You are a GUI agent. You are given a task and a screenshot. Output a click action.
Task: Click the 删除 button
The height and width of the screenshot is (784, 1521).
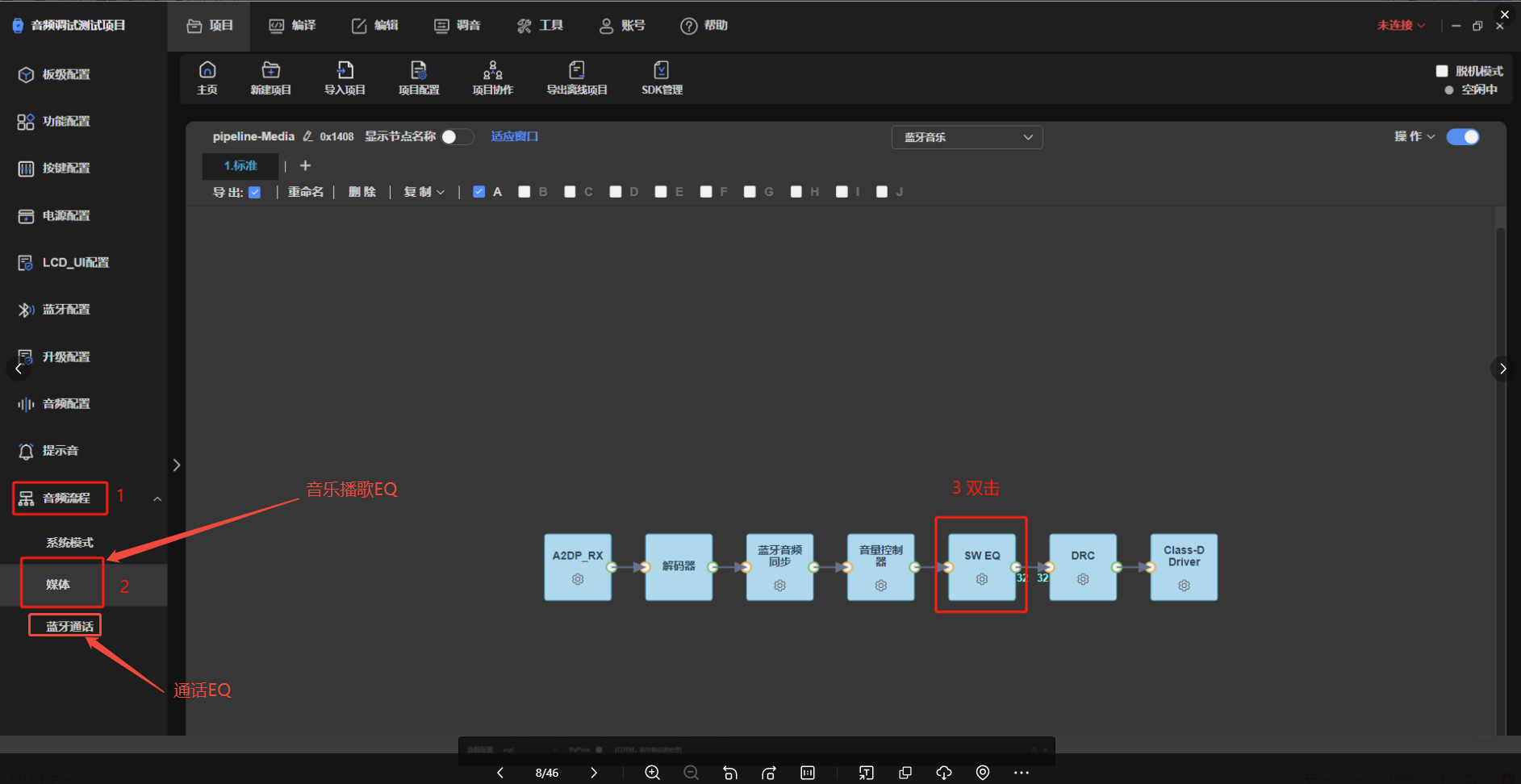pyautogui.click(x=362, y=192)
